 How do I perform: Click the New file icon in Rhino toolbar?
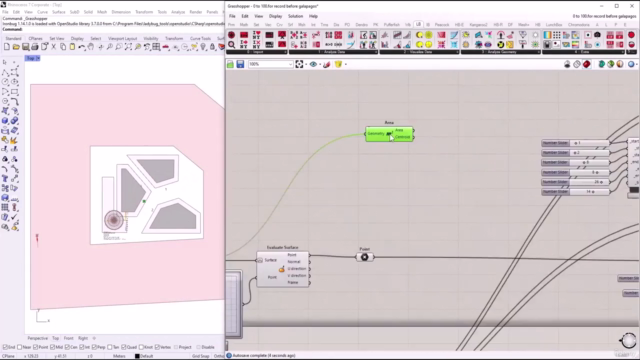7,47
